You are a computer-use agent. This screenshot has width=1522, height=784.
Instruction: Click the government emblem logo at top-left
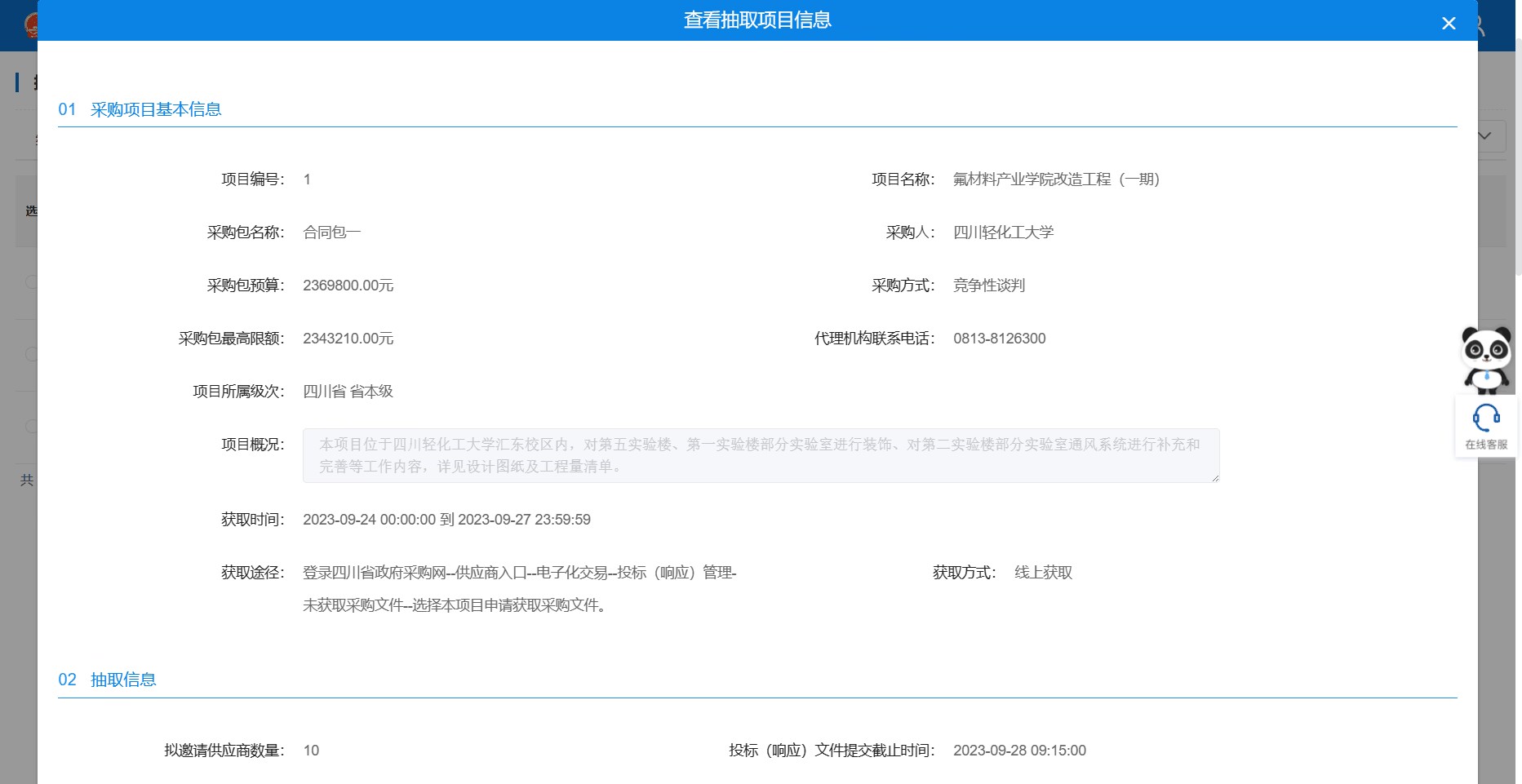pyautogui.click(x=31, y=26)
